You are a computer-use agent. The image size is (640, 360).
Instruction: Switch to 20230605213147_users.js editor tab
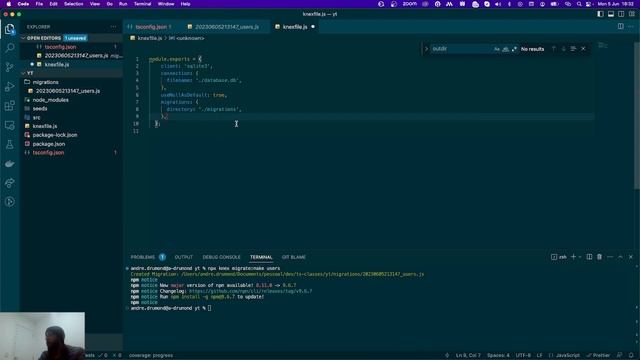227,27
